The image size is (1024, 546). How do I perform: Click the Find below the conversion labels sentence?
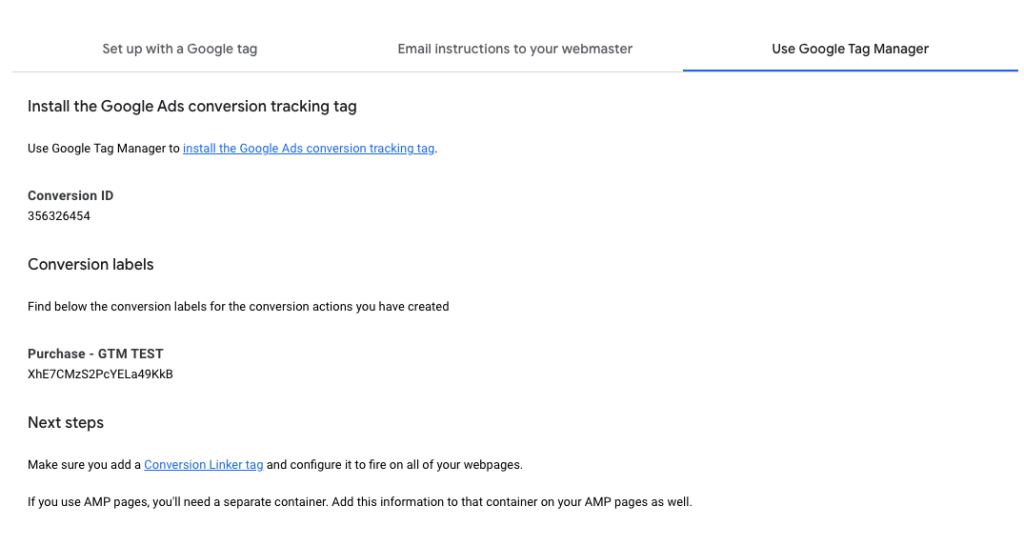(238, 306)
